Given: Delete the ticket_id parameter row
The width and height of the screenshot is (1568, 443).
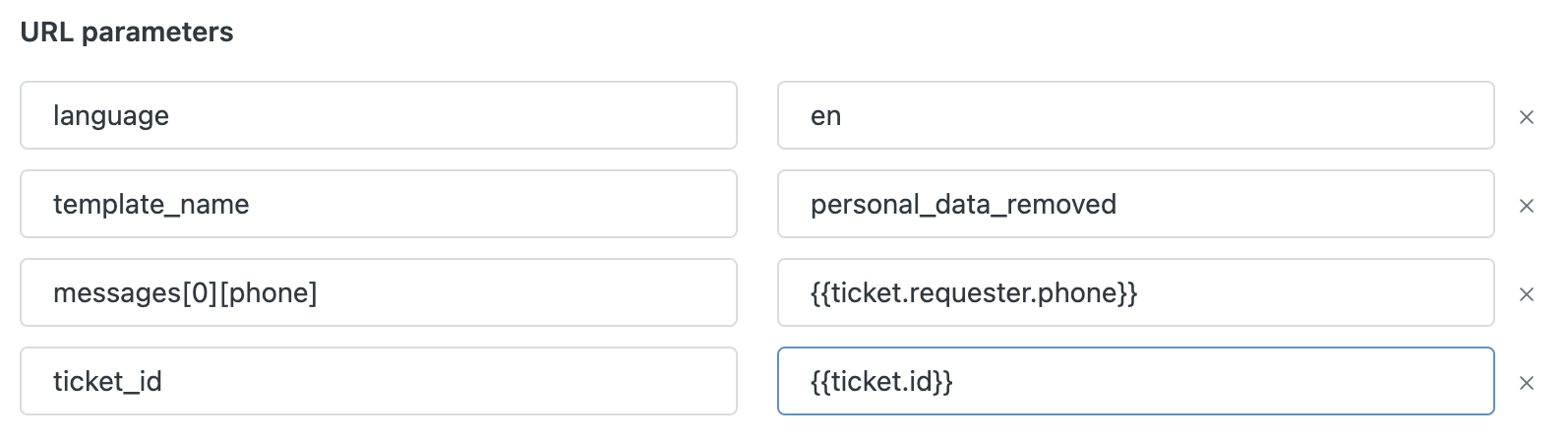Looking at the screenshot, I should (1527, 383).
